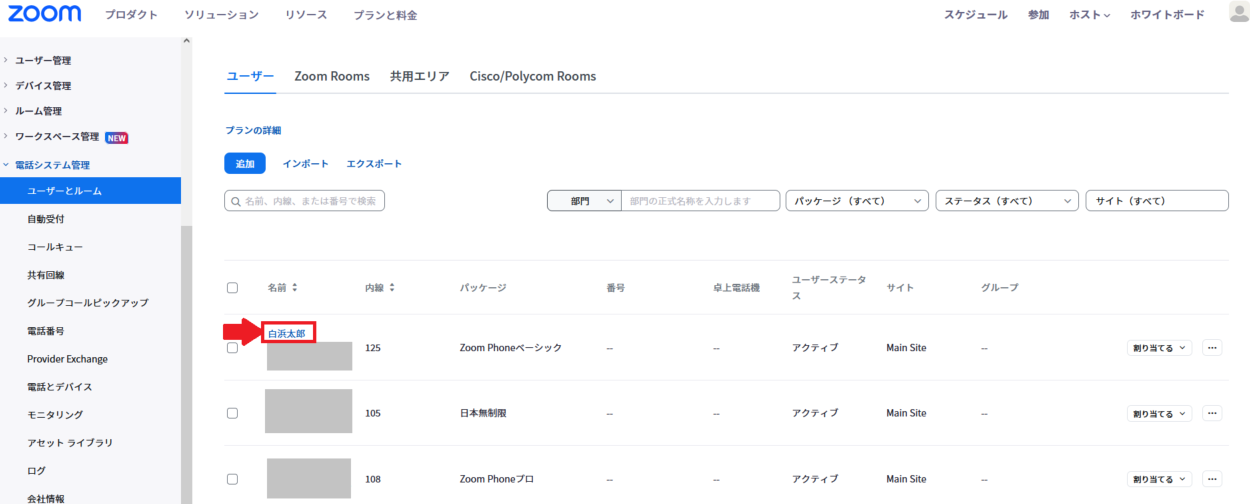Open 割り当てる dropdown for extension 108
This screenshot has height=504, width=1250.
click(x=1159, y=479)
